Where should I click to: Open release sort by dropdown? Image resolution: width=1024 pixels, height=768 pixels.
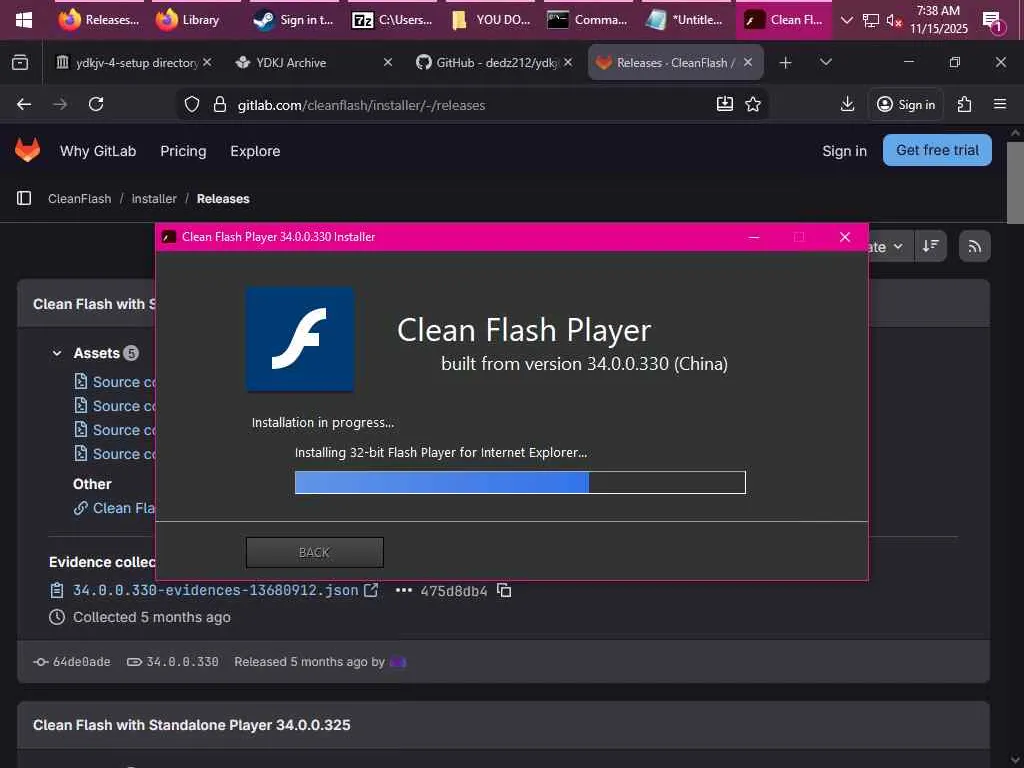[890, 247]
